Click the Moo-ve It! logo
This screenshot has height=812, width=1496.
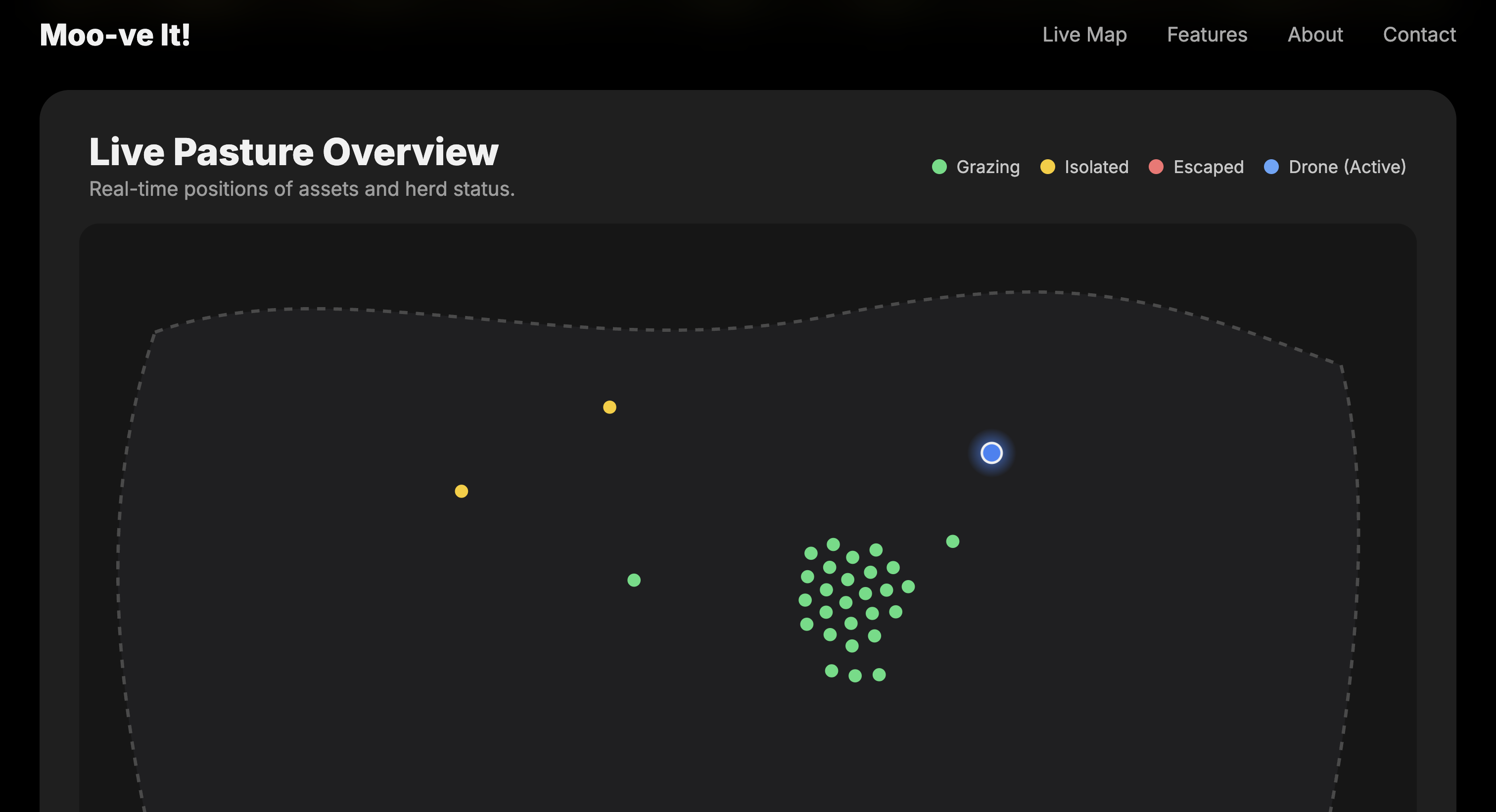[x=115, y=35]
